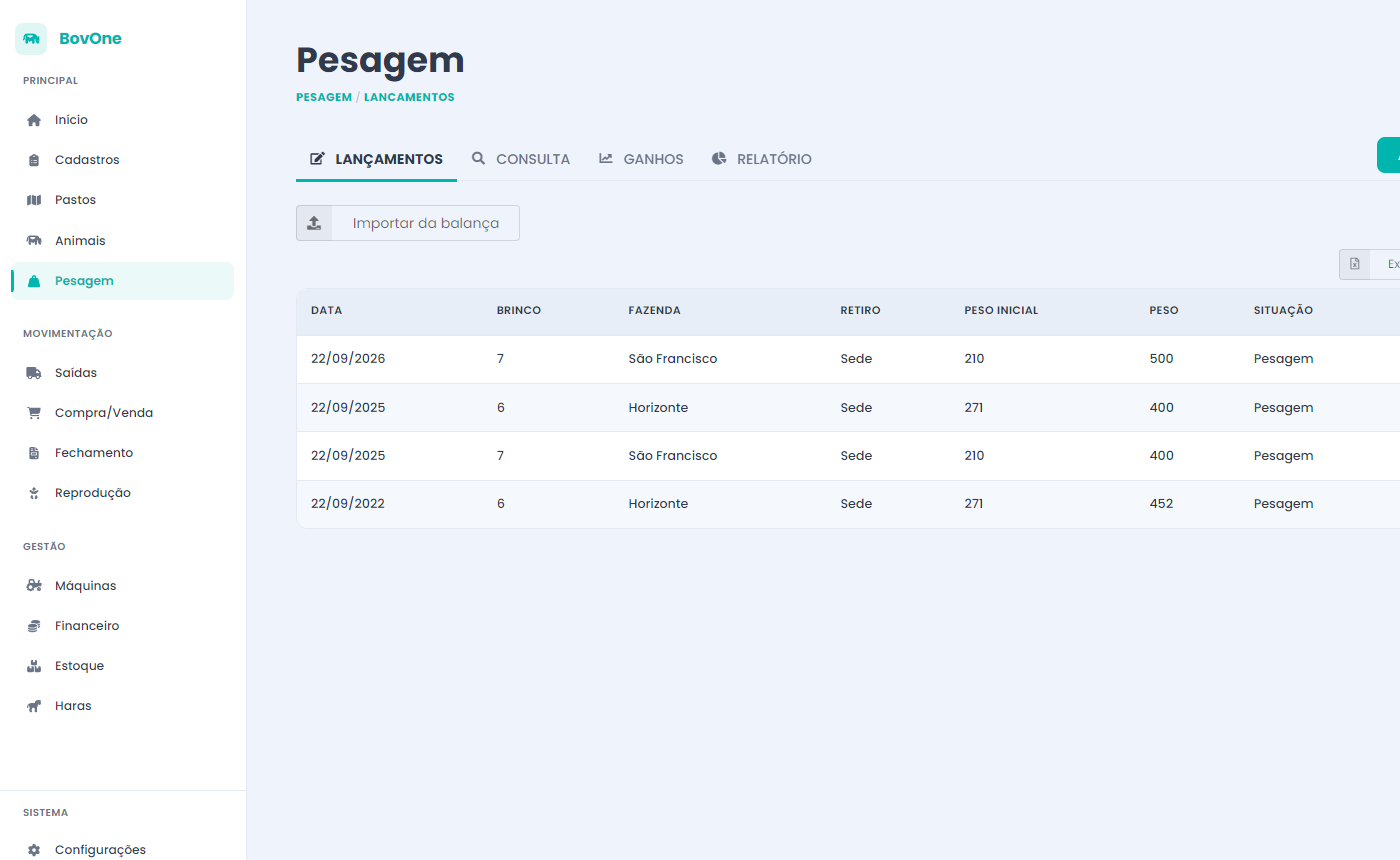The image size is (1400, 860).
Task: Click the Cadastros clipboard icon
Action: pos(34,160)
